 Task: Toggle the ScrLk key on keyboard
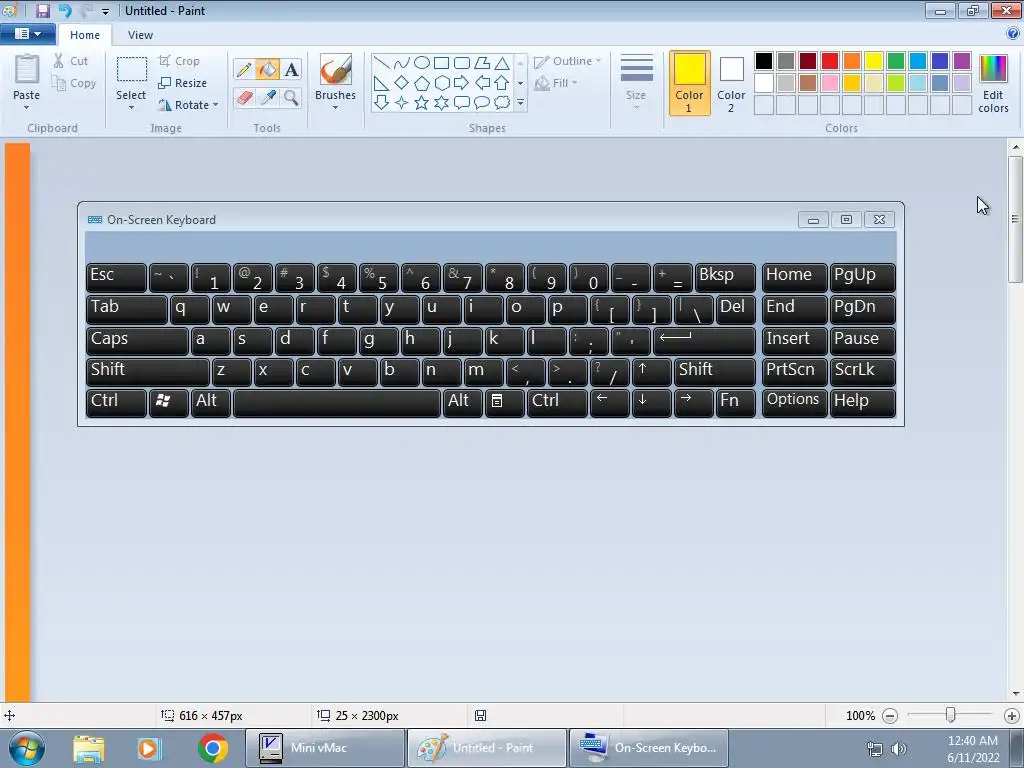click(862, 371)
